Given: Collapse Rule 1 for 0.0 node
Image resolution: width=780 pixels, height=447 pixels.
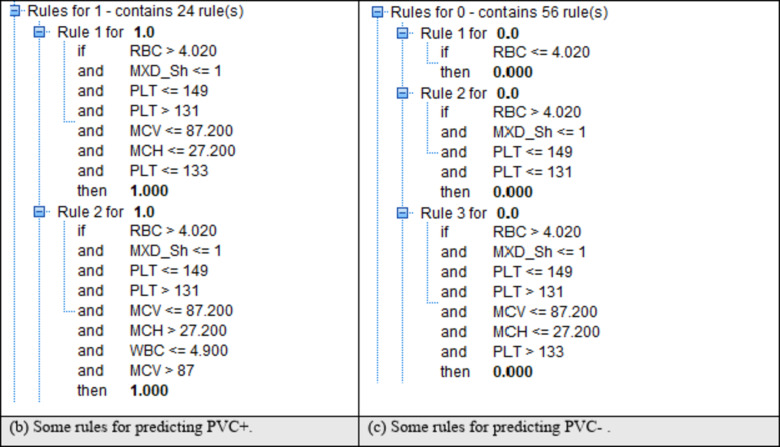Looking at the screenshot, I should [x=401, y=33].
